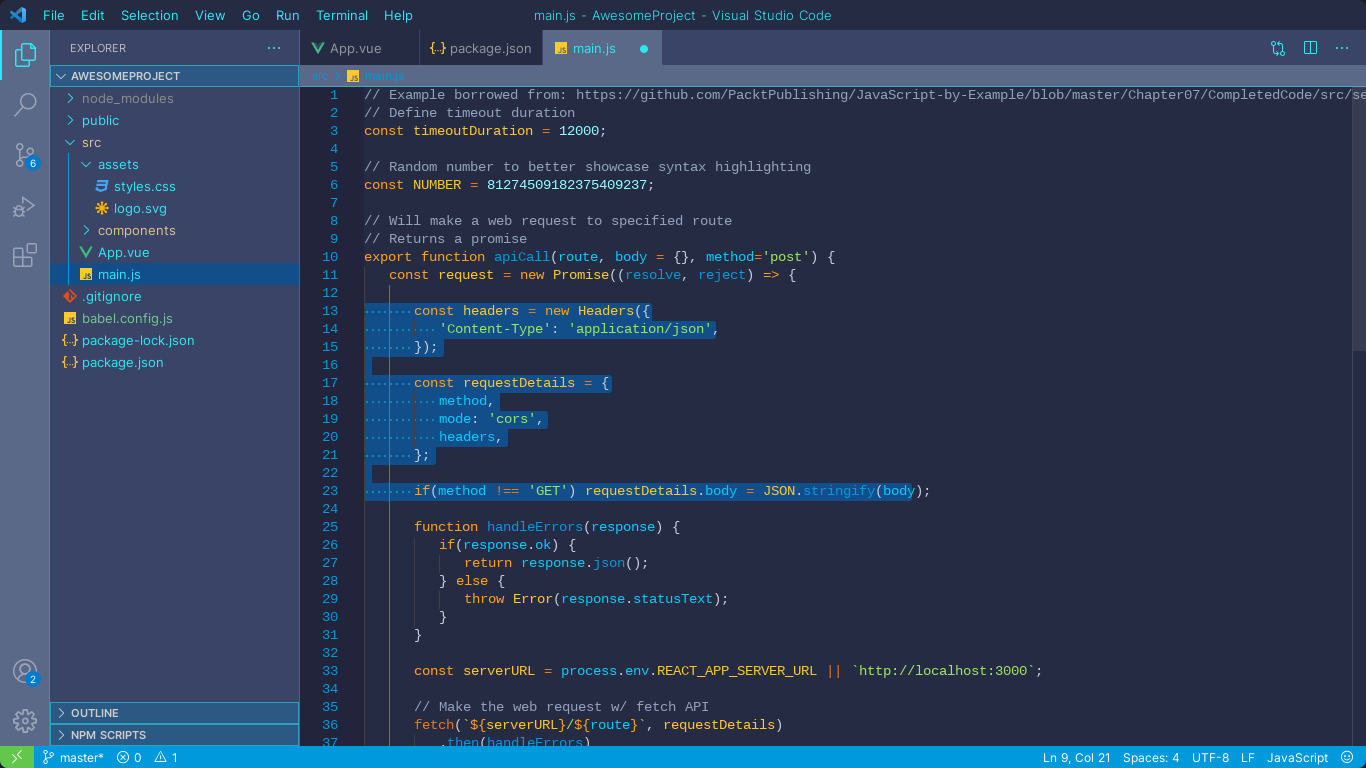Open the Edit menu
The image size is (1366, 768).
92,15
